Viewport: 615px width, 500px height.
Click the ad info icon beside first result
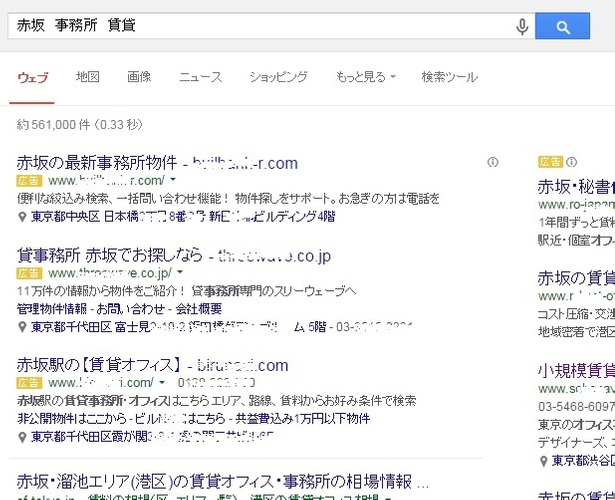pyautogui.click(x=492, y=162)
